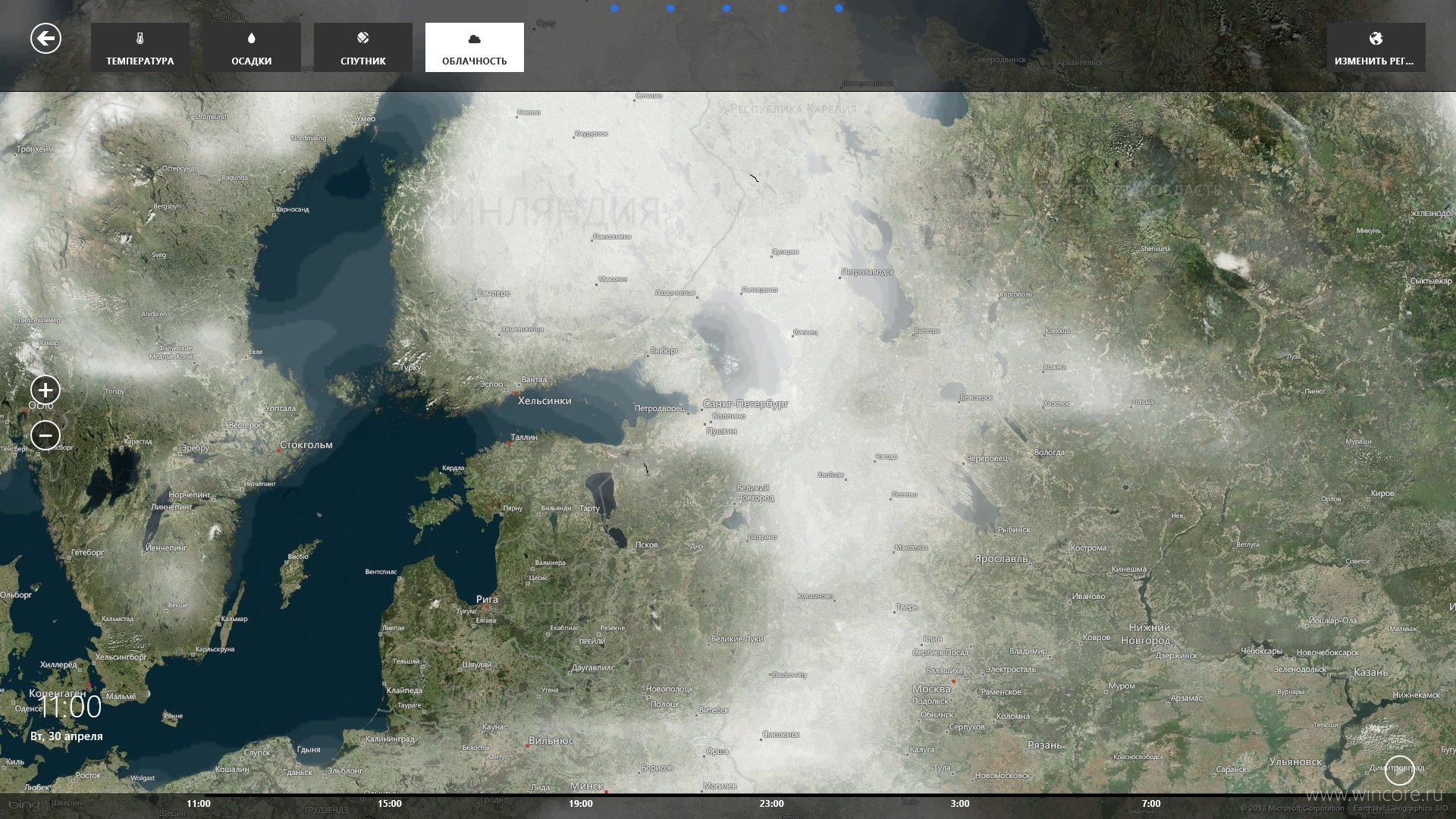The height and width of the screenshot is (819, 1456).
Task: Zoom in with the plus button
Action: pyautogui.click(x=45, y=390)
